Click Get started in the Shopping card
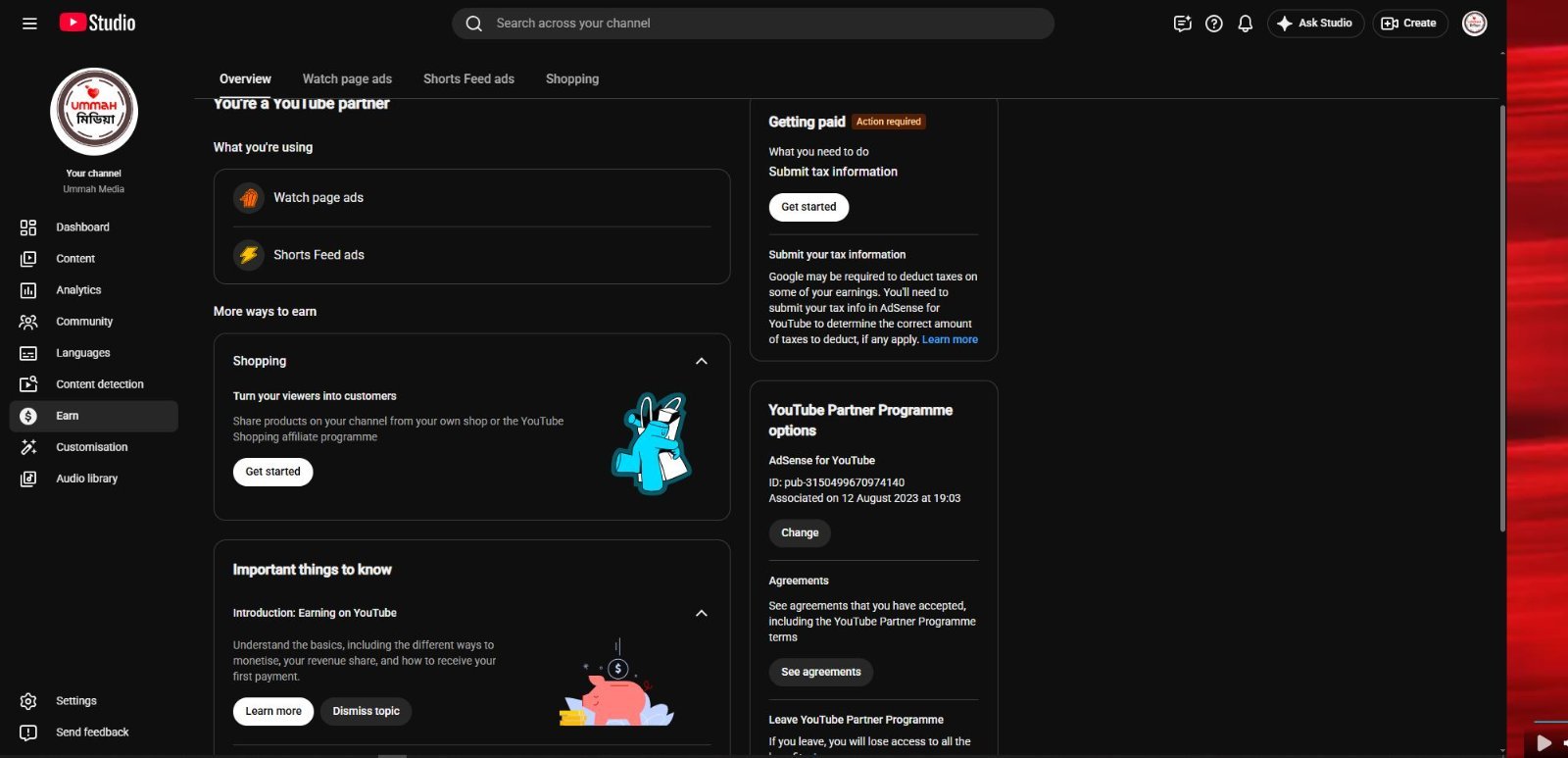Screen dimensions: 1568x758 pos(272,472)
